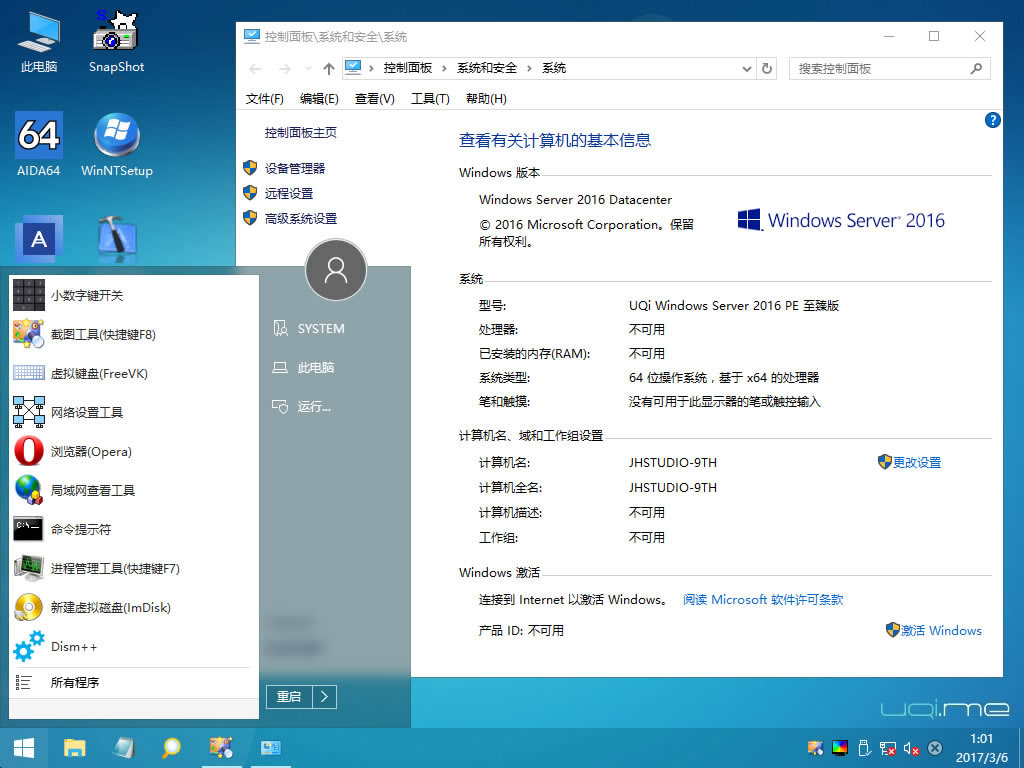Open the 此电脑 desktop icon
The image size is (1024, 768).
pos(39,42)
